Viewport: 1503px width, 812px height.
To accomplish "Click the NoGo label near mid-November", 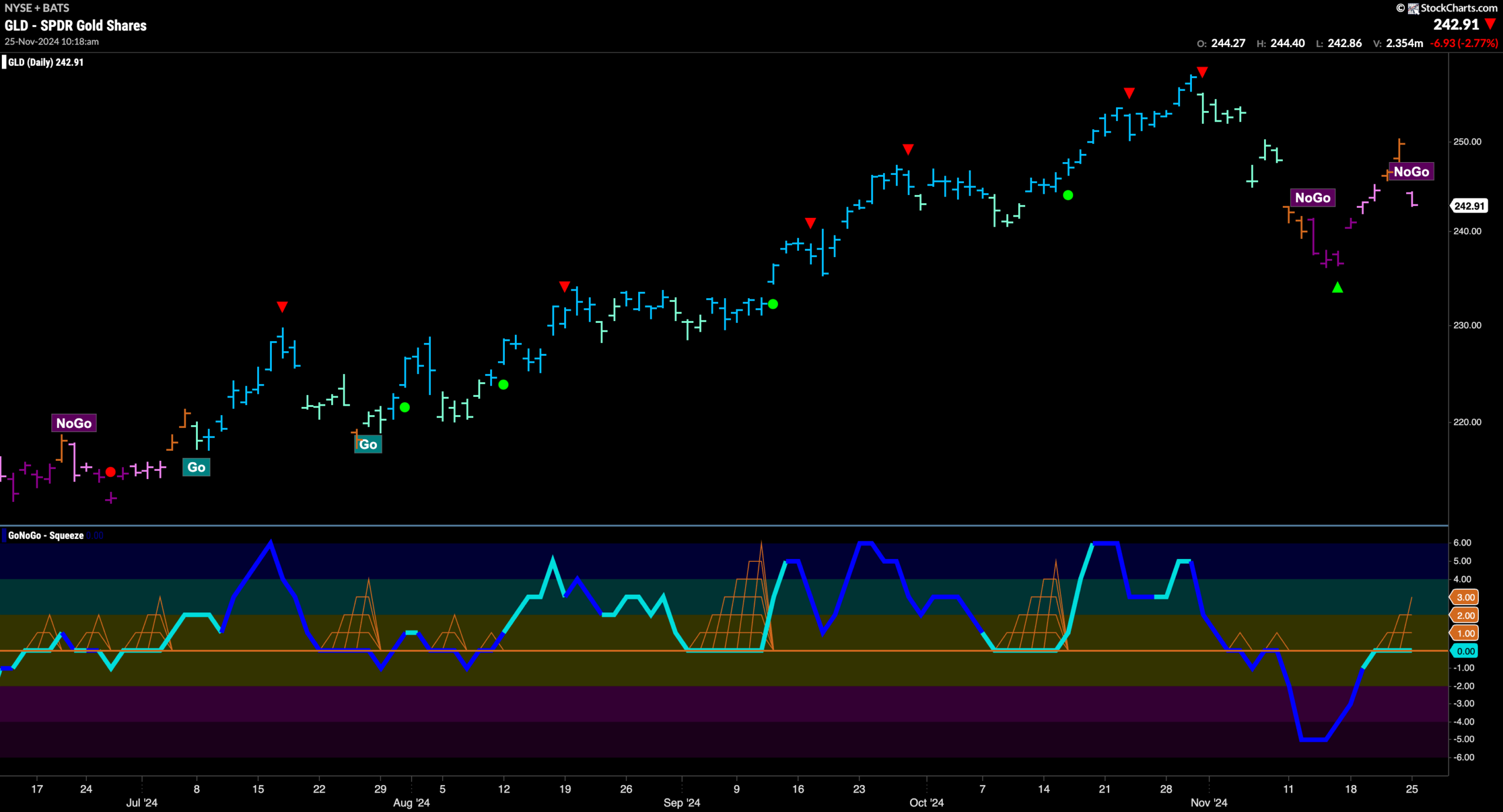I will (1313, 197).
